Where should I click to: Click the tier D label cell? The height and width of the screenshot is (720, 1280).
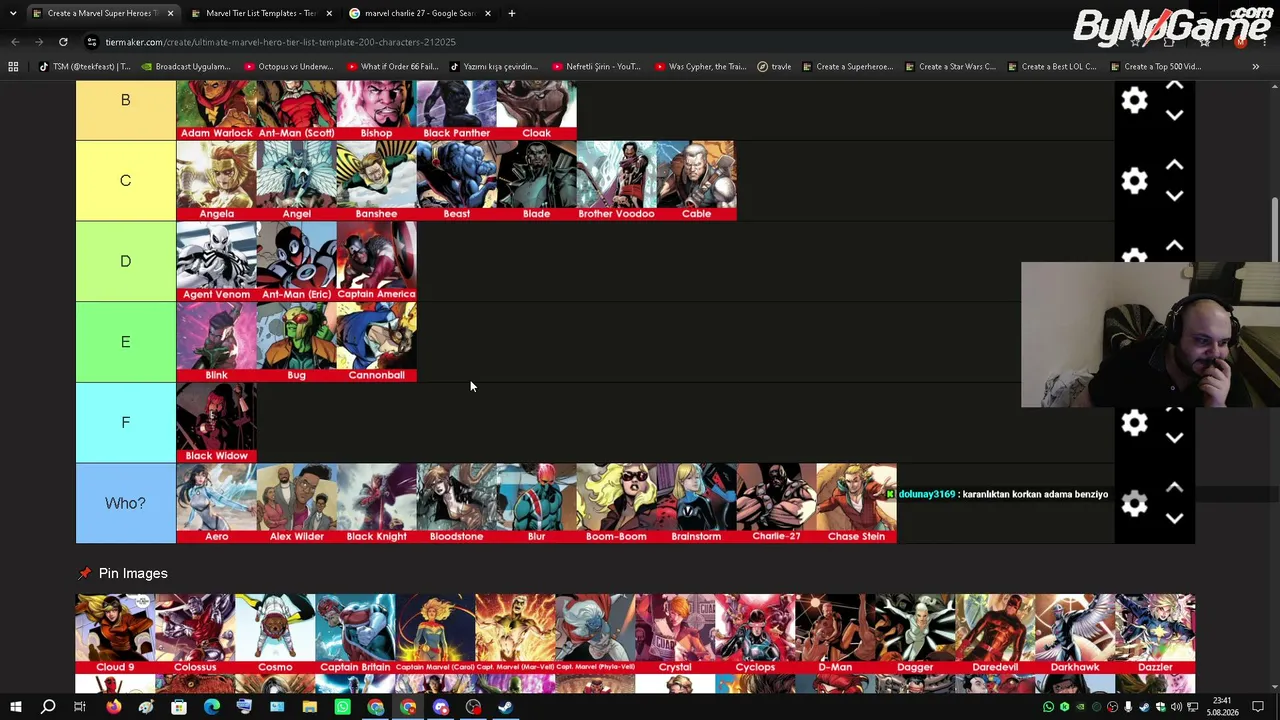pyautogui.click(x=125, y=262)
